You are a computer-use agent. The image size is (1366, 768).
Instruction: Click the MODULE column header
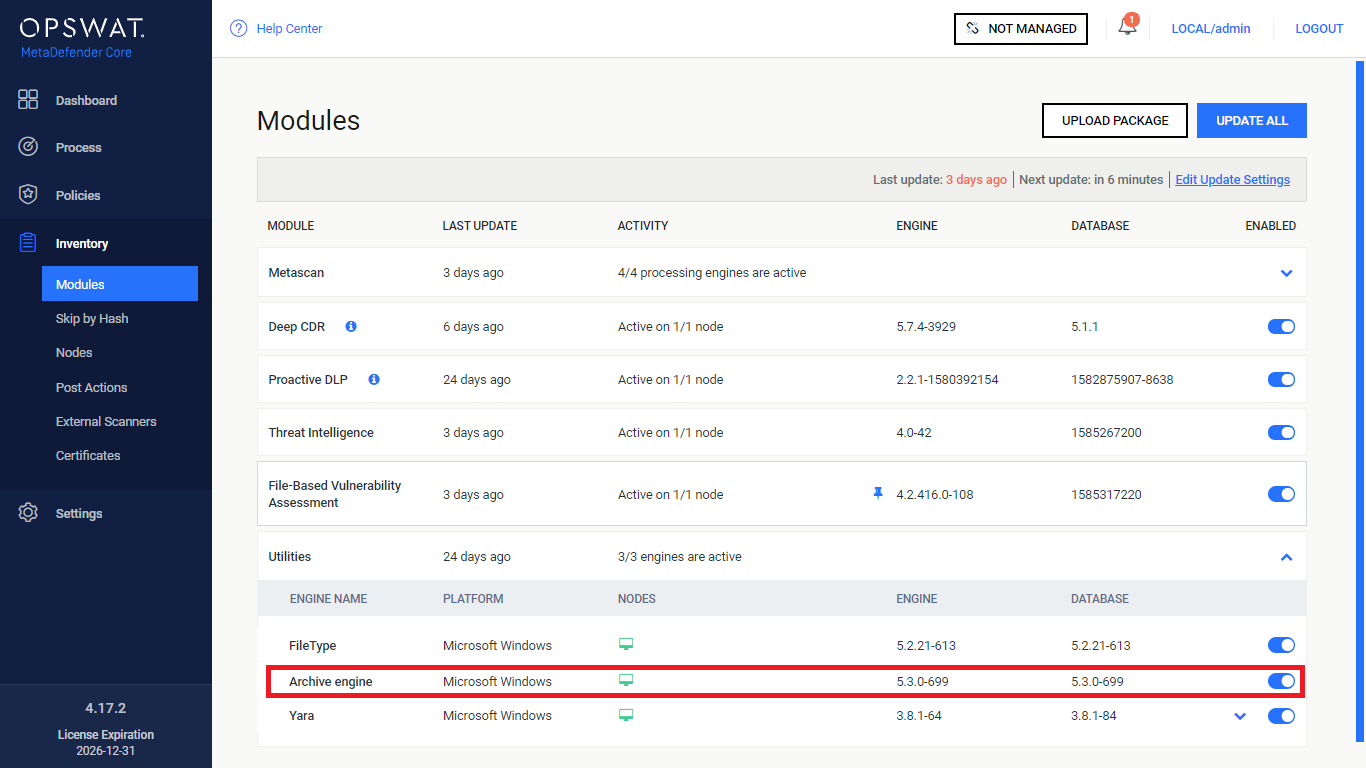[x=291, y=226]
